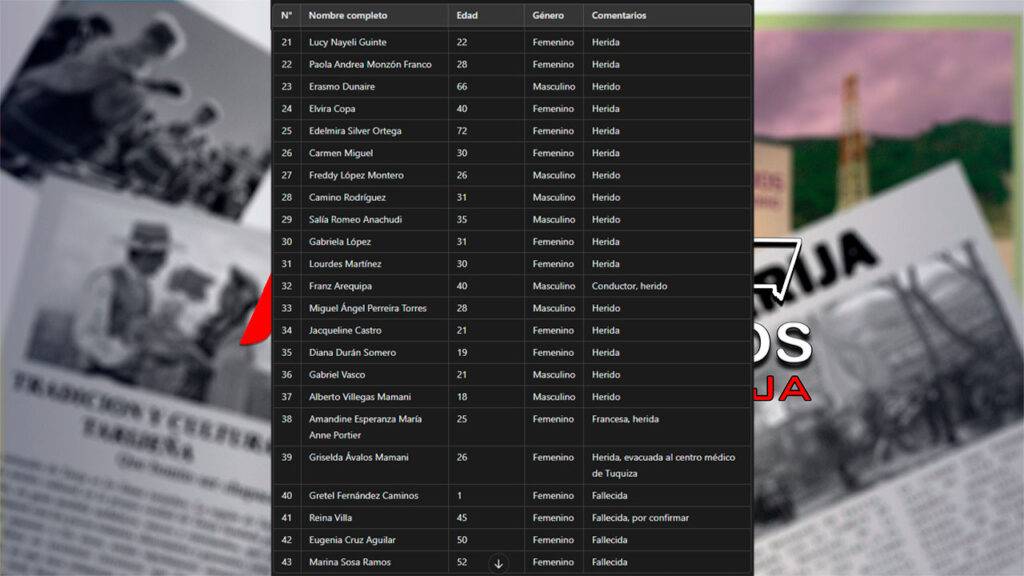Click row number '29'

pyautogui.click(x=287, y=220)
